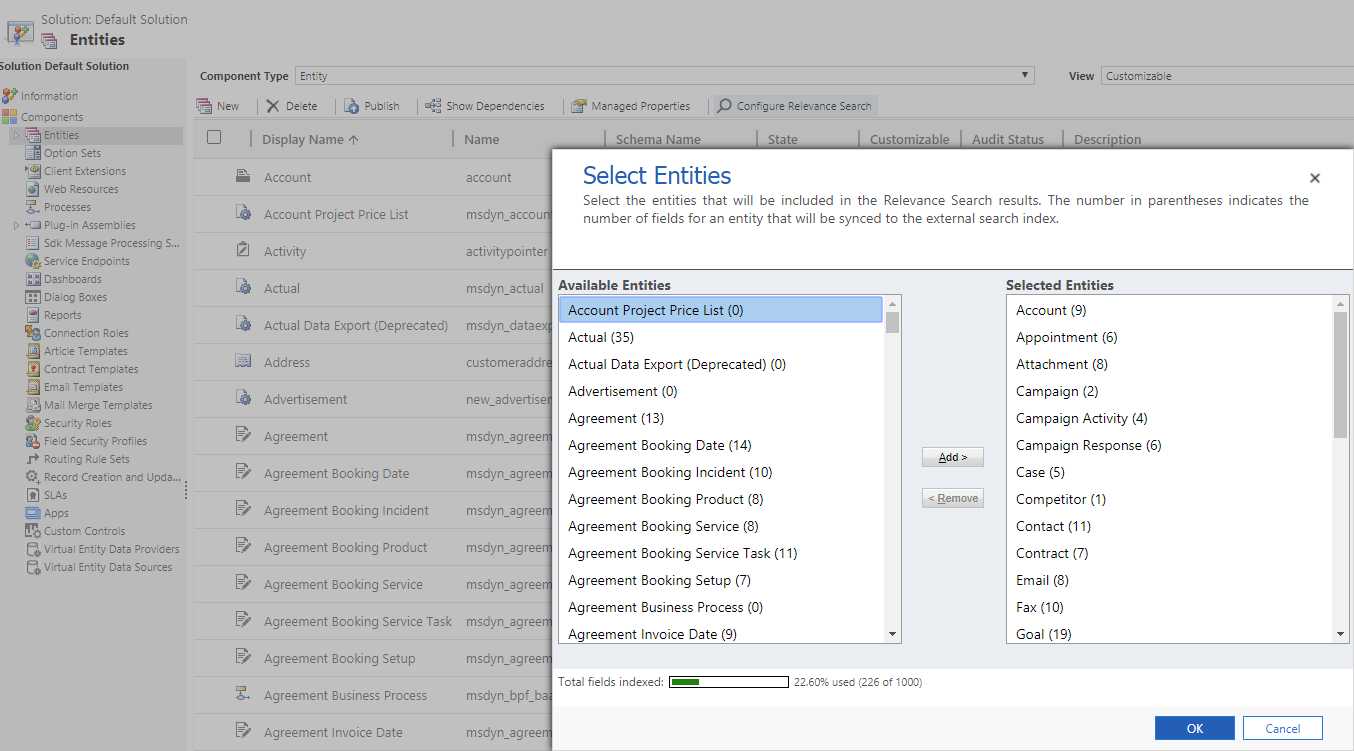This screenshot has width=1354, height=751.
Task: Click OK in Select Entities dialog
Action: (x=1195, y=728)
